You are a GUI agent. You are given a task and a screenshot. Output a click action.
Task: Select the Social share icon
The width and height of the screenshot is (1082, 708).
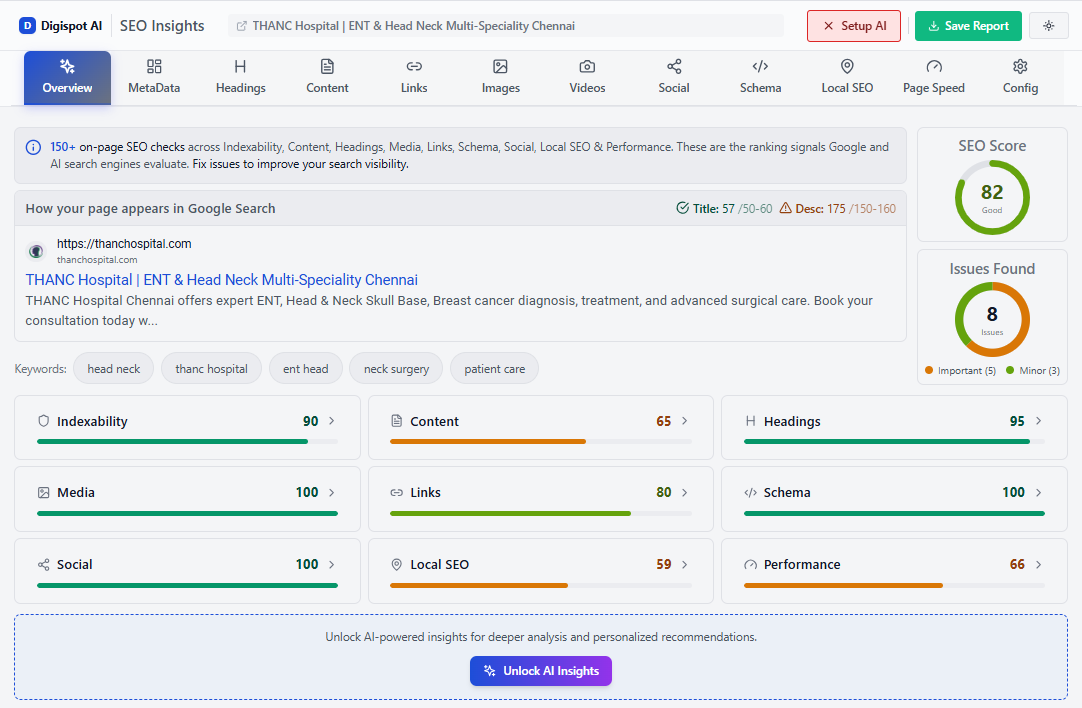pyautogui.click(x=673, y=67)
